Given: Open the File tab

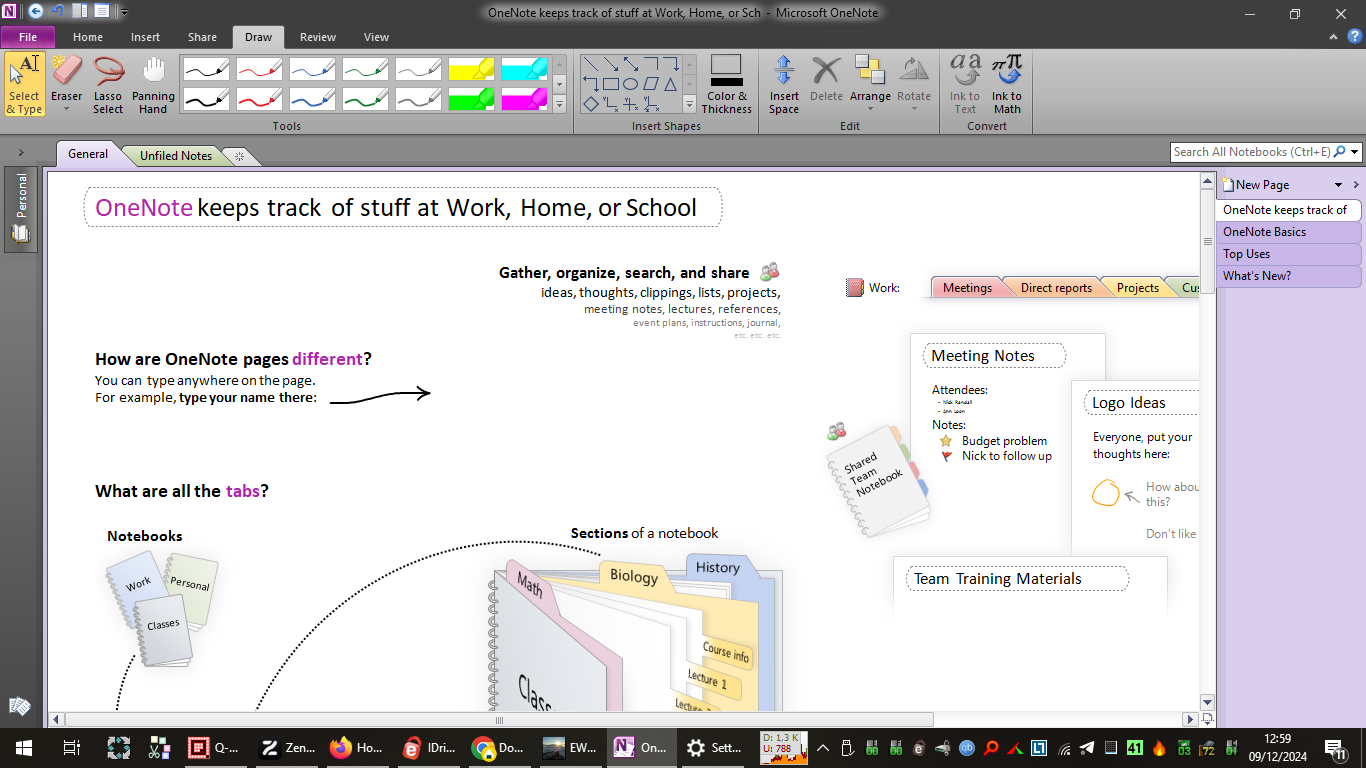Looking at the screenshot, I should point(28,37).
